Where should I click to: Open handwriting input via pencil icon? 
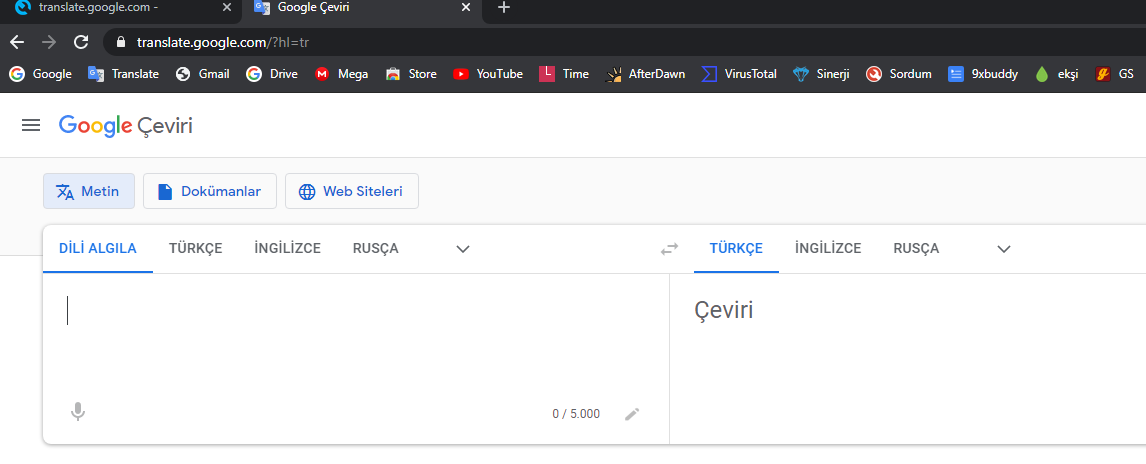point(632,414)
